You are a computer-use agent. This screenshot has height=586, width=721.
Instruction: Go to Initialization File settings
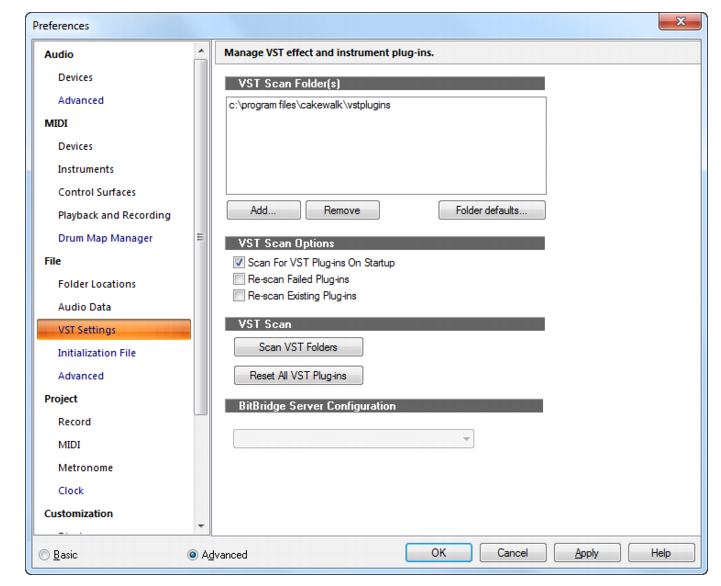pos(97,353)
